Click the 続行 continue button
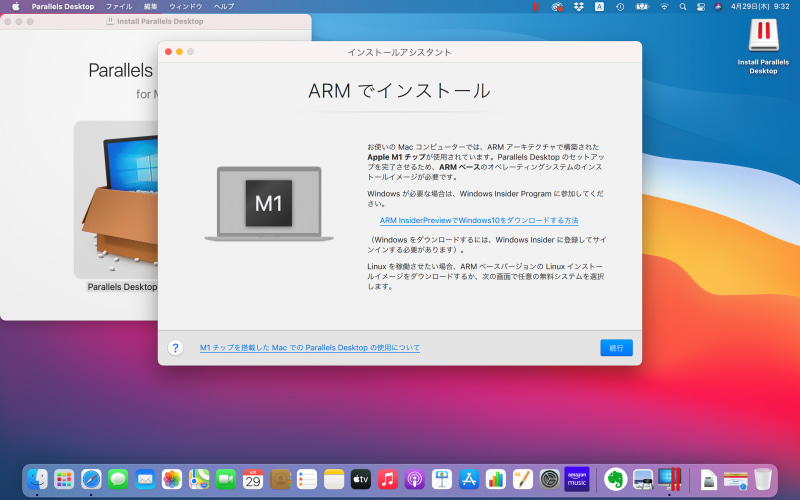Viewport: 800px width, 500px height. click(616, 347)
